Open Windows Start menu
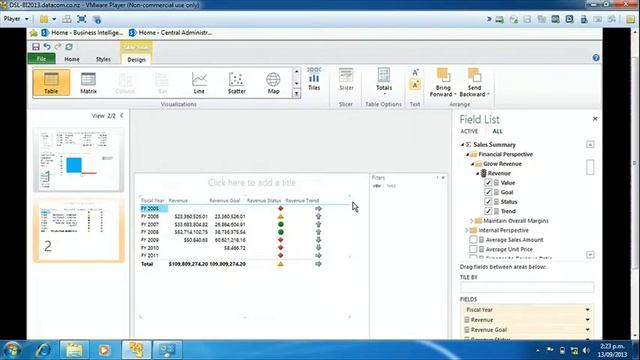Screen dimensions: 640x360 12,350
